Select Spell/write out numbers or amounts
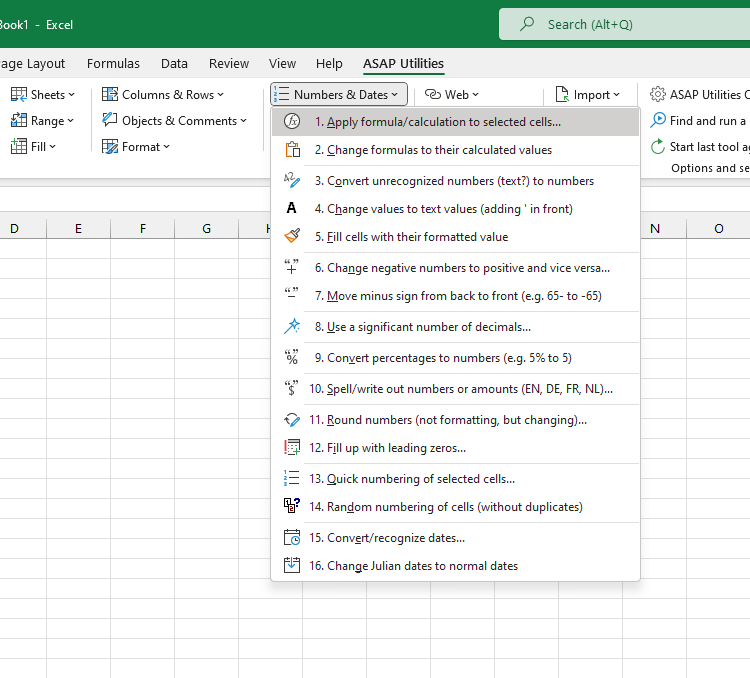 (455, 389)
